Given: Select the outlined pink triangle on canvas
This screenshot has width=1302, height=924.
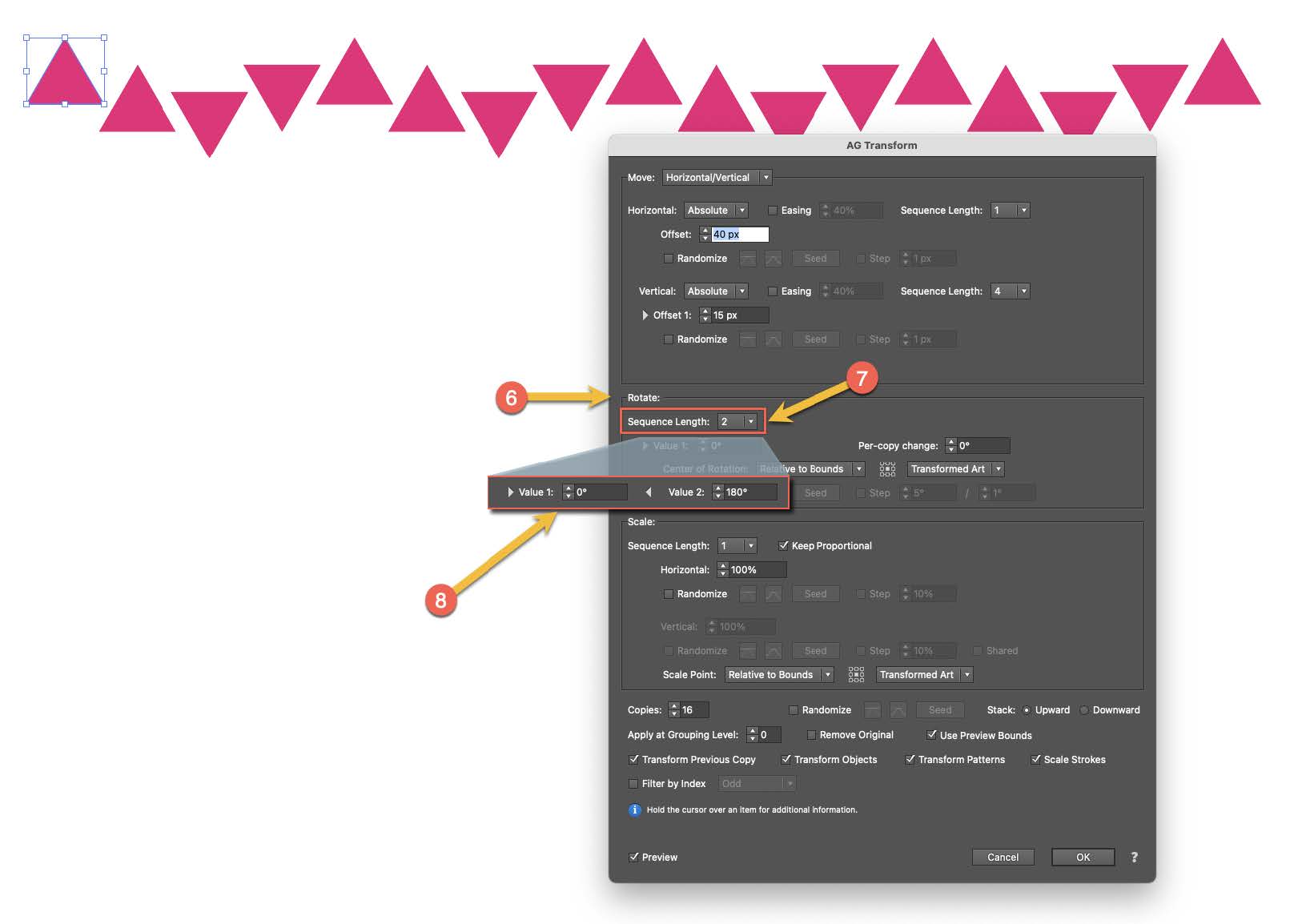Looking at the screenshot, I should pos(65,78).
